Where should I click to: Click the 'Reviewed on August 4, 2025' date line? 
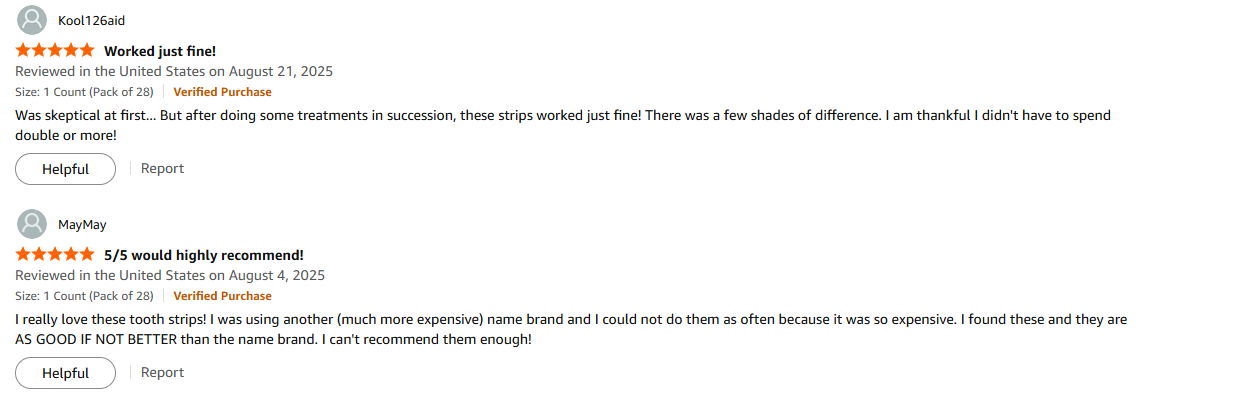coord(170,275)
